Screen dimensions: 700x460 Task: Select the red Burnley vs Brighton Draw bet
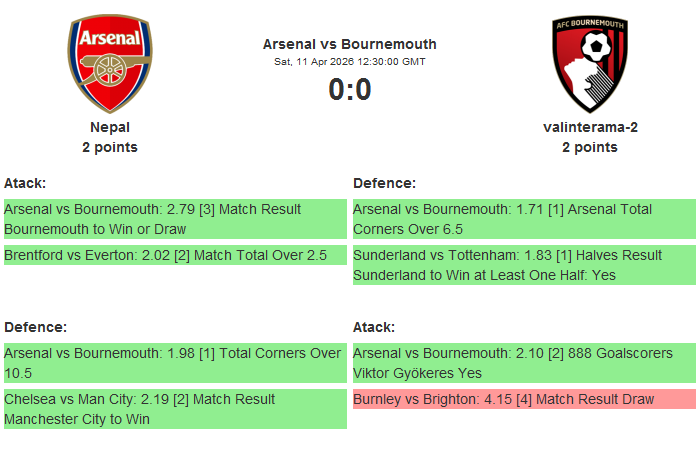pyautogui.click(x=524, y=399)
